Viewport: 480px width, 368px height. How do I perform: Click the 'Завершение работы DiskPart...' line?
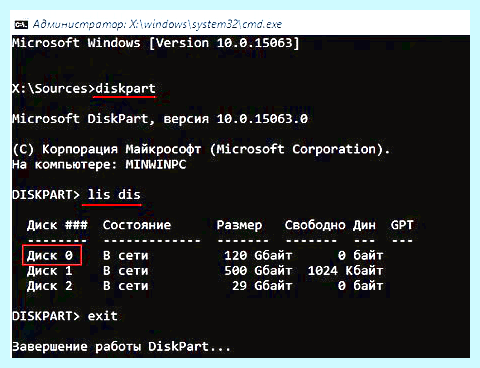tap(122, 347)
